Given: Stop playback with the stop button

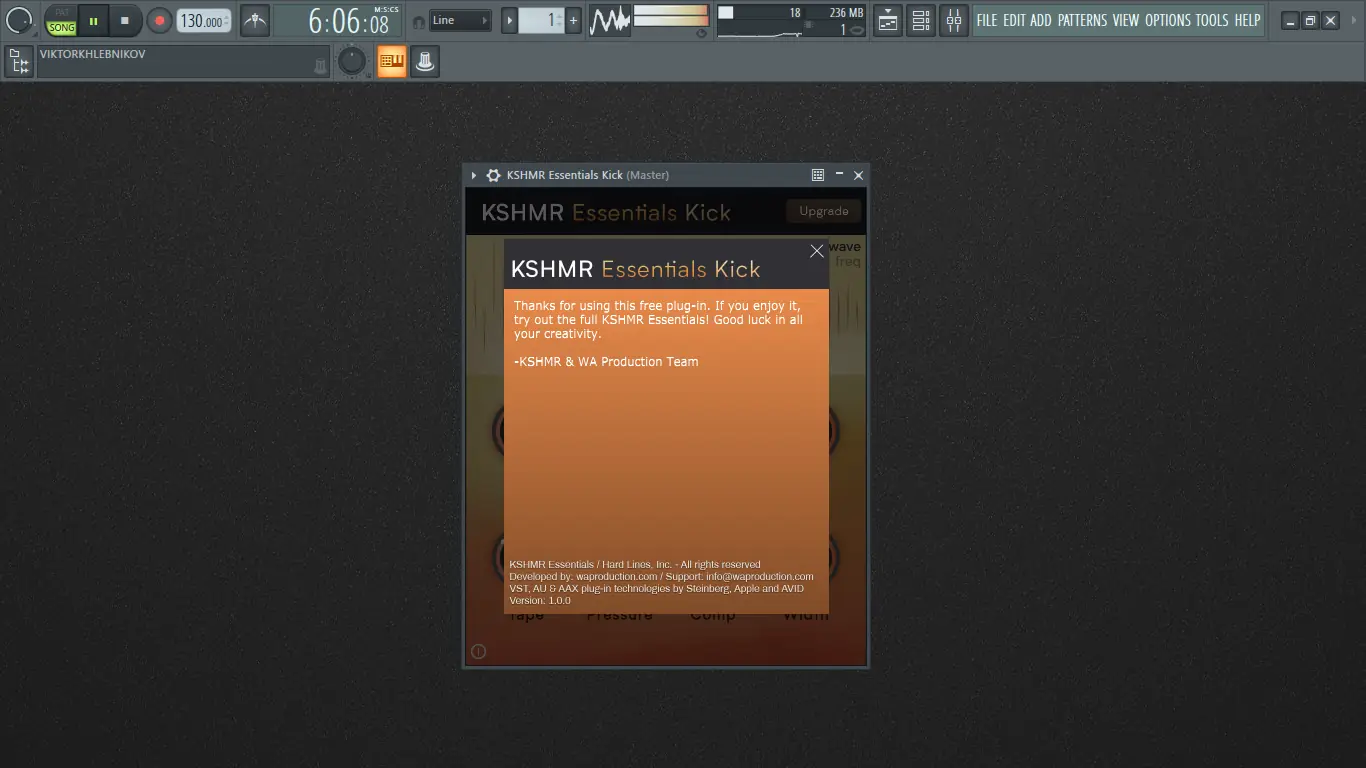Looking at the screenshot, I should [x=124, y=20].
